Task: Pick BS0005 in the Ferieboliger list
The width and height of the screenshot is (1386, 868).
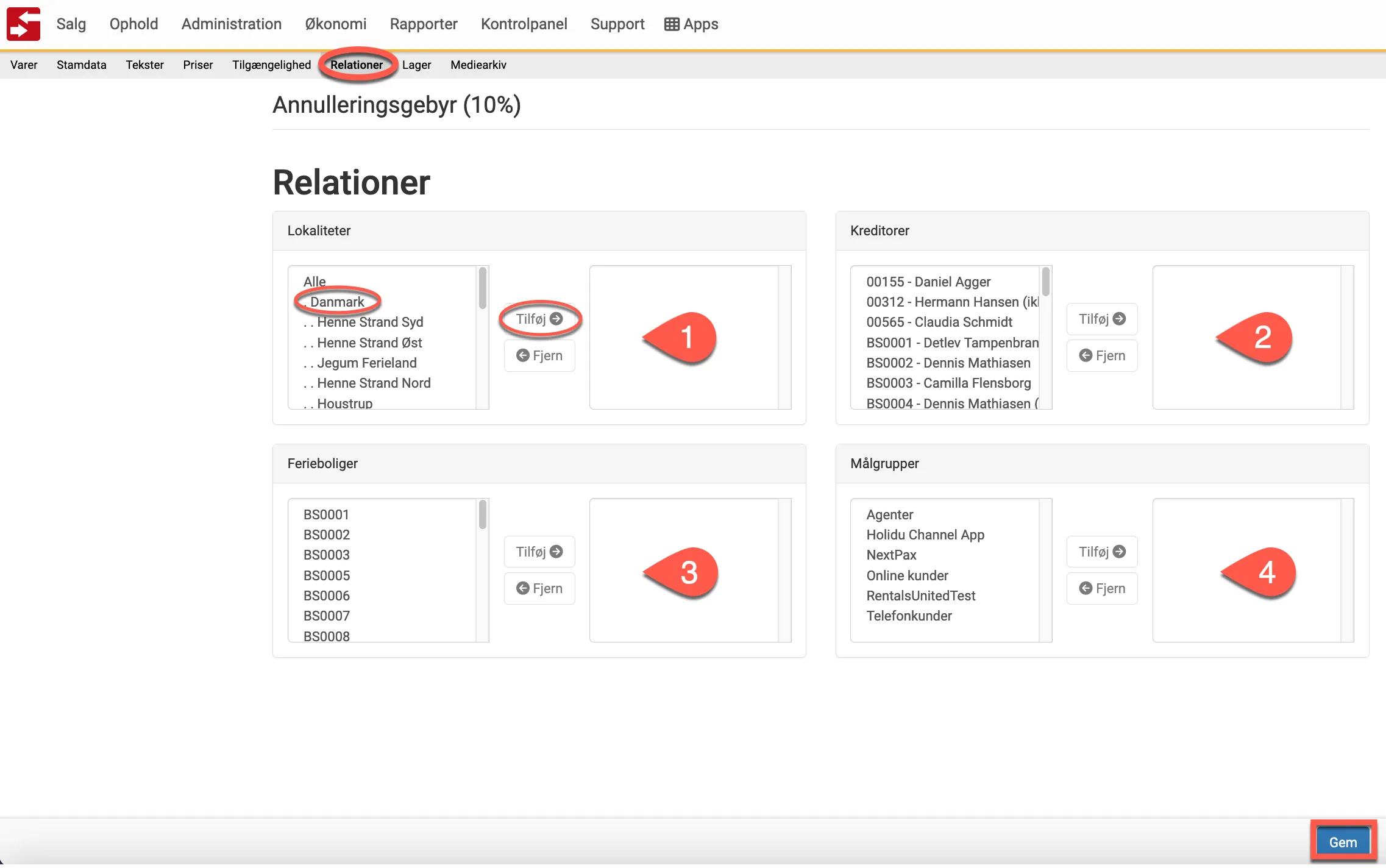Action: pyautogui.click(x=327, y=575)
